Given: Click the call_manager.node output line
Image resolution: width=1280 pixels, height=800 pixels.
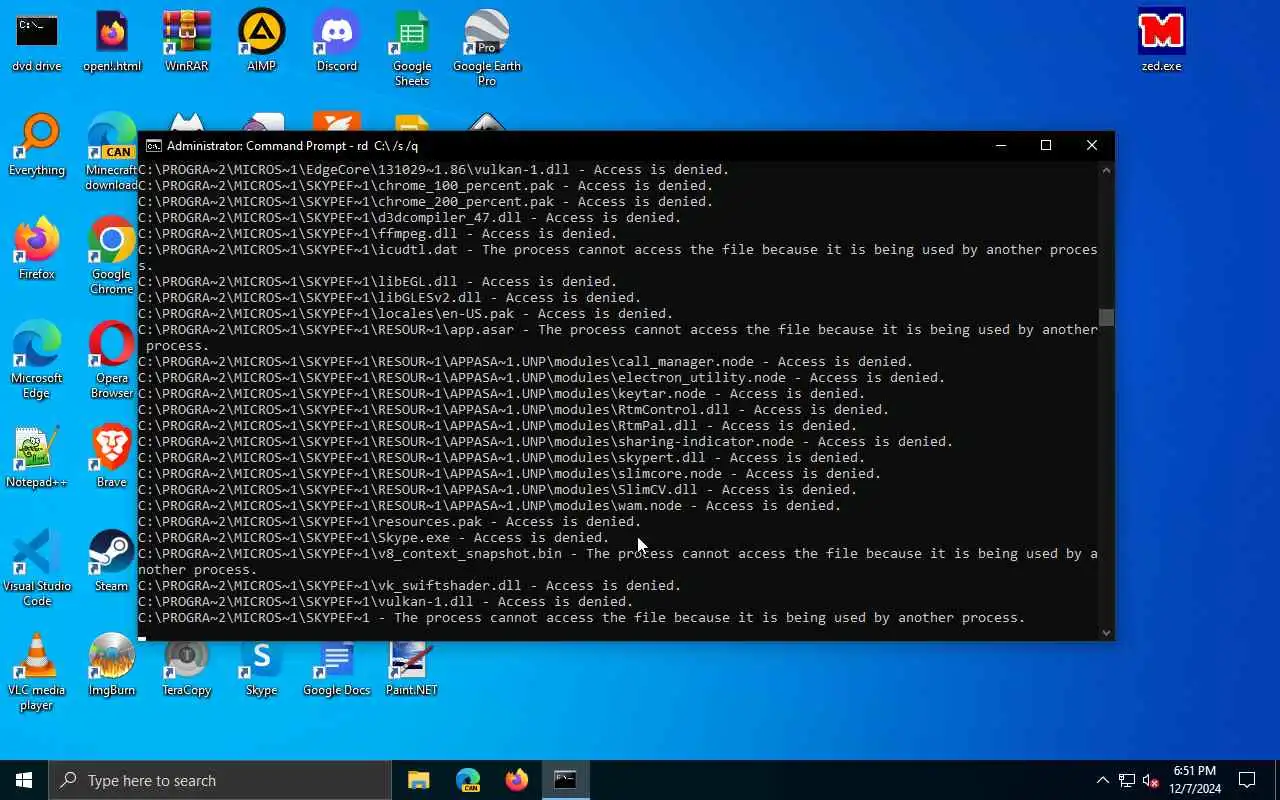Looking at the screenshot, I should (x=525, y=362).
